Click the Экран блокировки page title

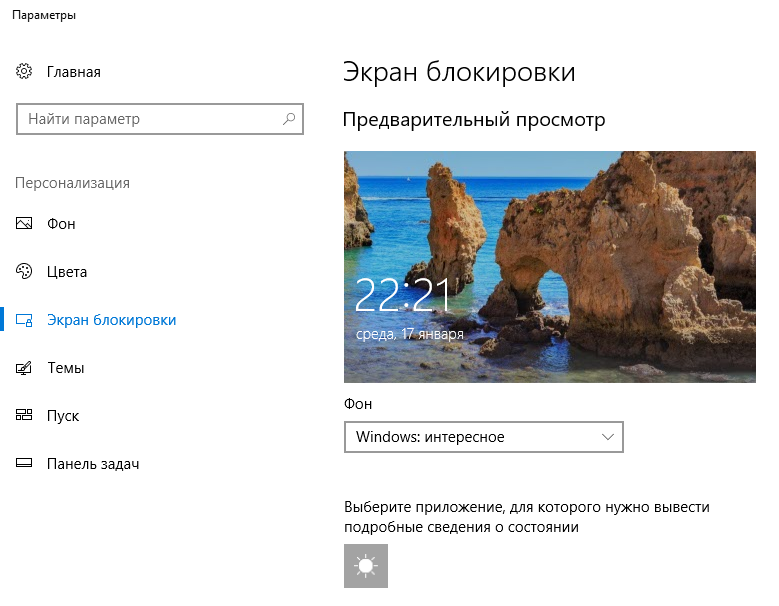coord(459,72)
